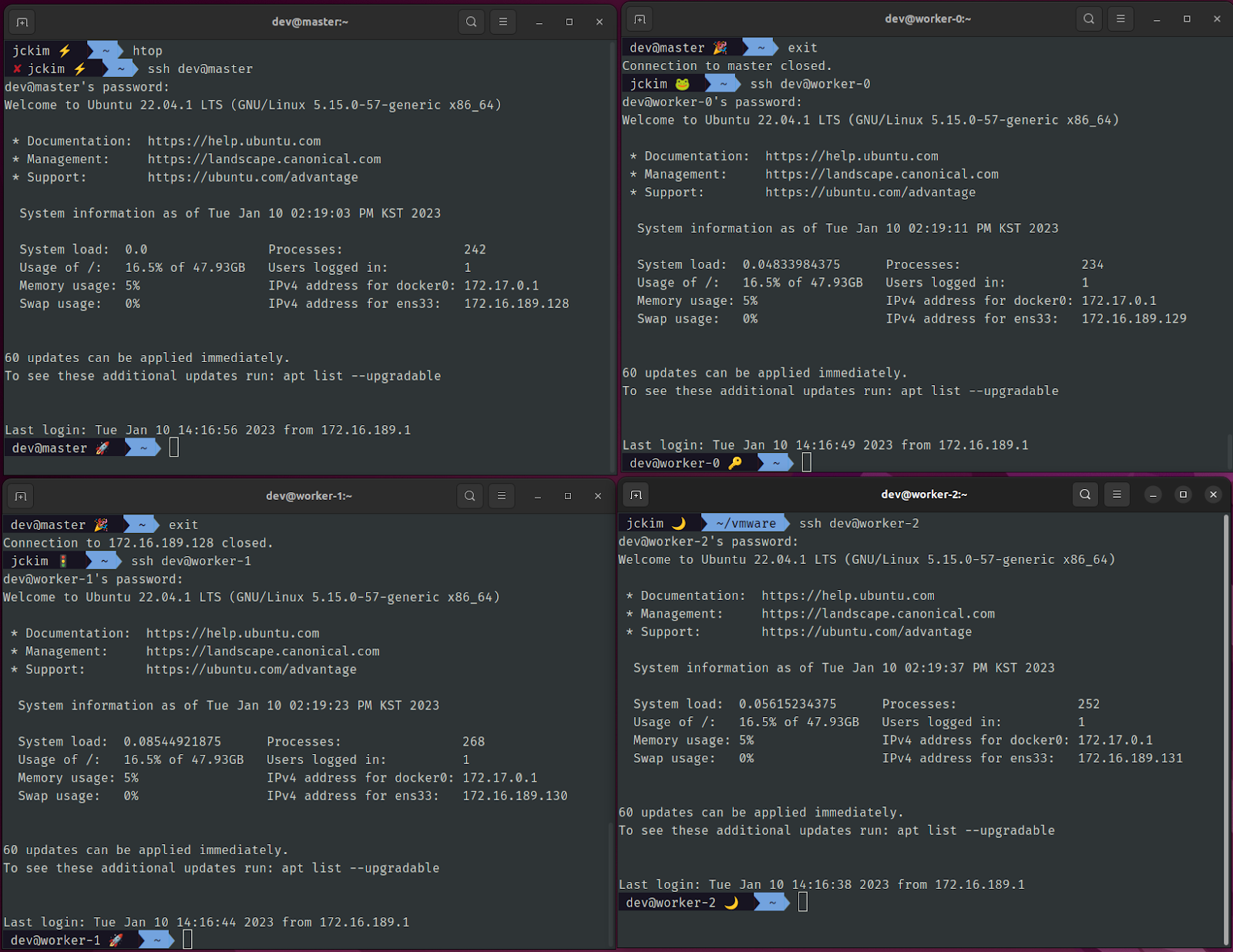
Task: Open help.ubuntu.com link in dev@worker-1 terminal
Action: (233, 633)
